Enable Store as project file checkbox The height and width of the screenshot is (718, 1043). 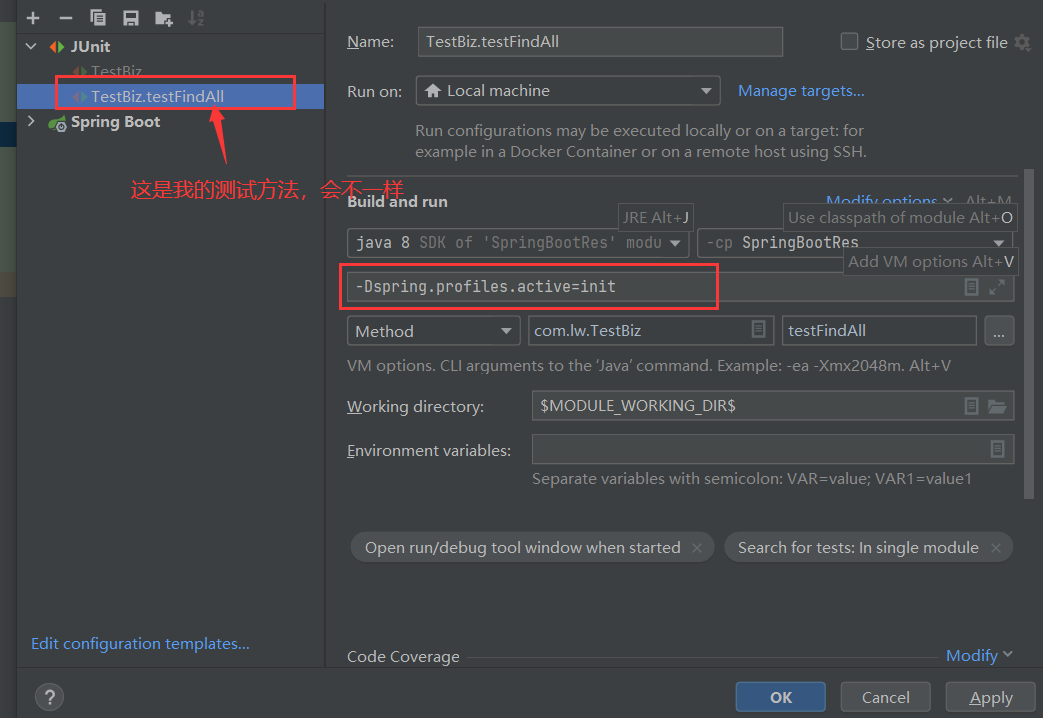point(849,42)
